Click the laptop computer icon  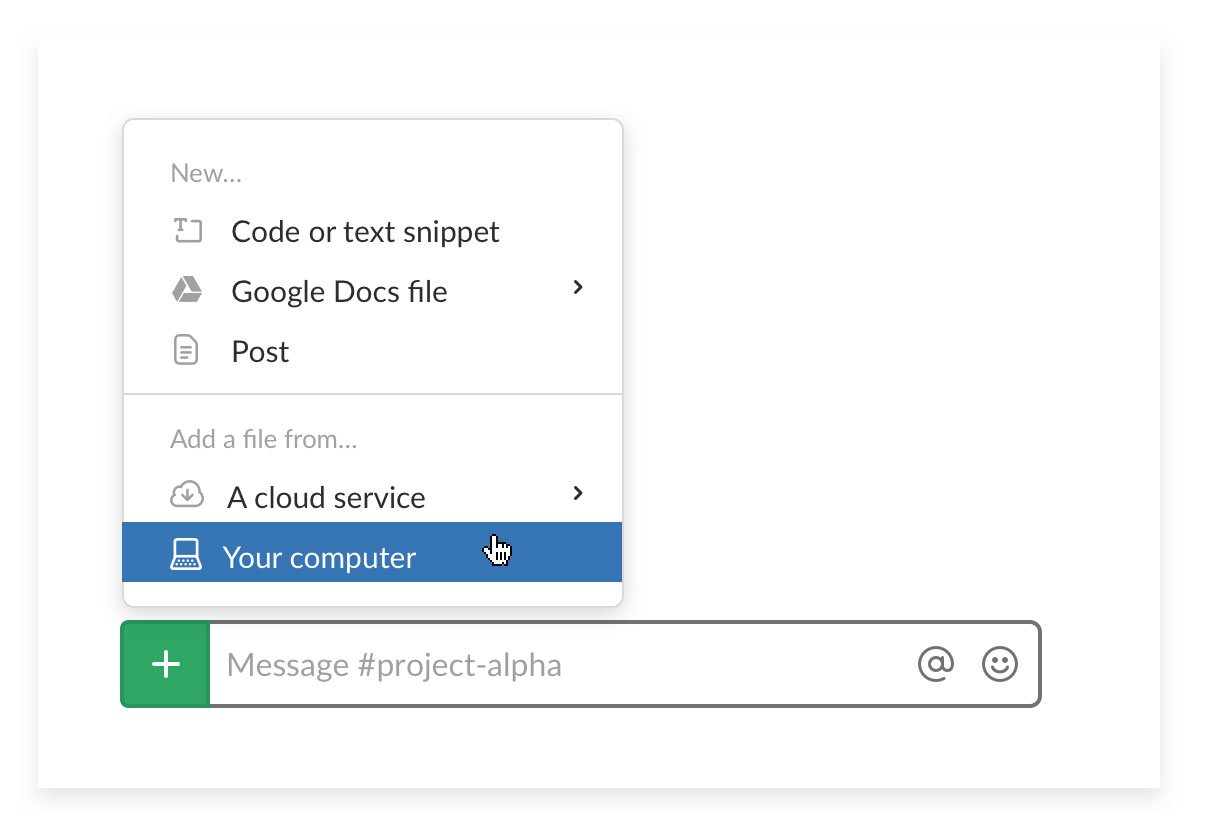tap(186, 555)
